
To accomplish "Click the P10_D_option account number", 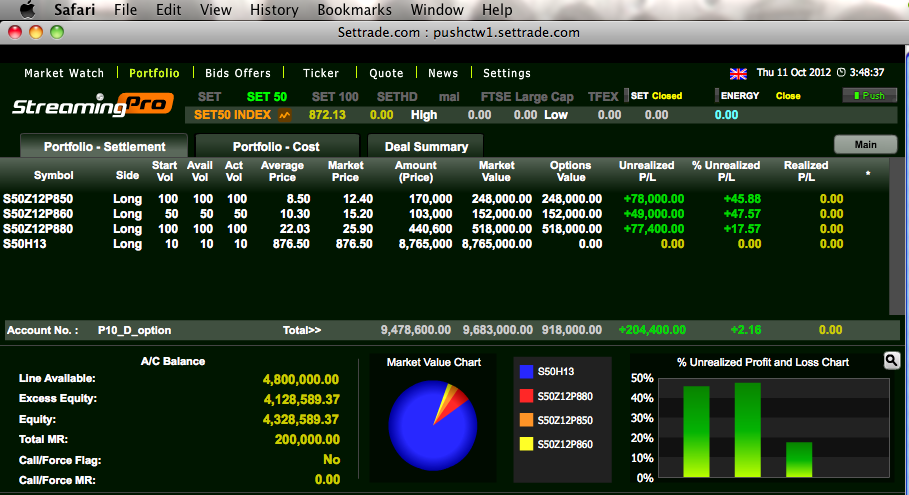I will click(134, 330).
